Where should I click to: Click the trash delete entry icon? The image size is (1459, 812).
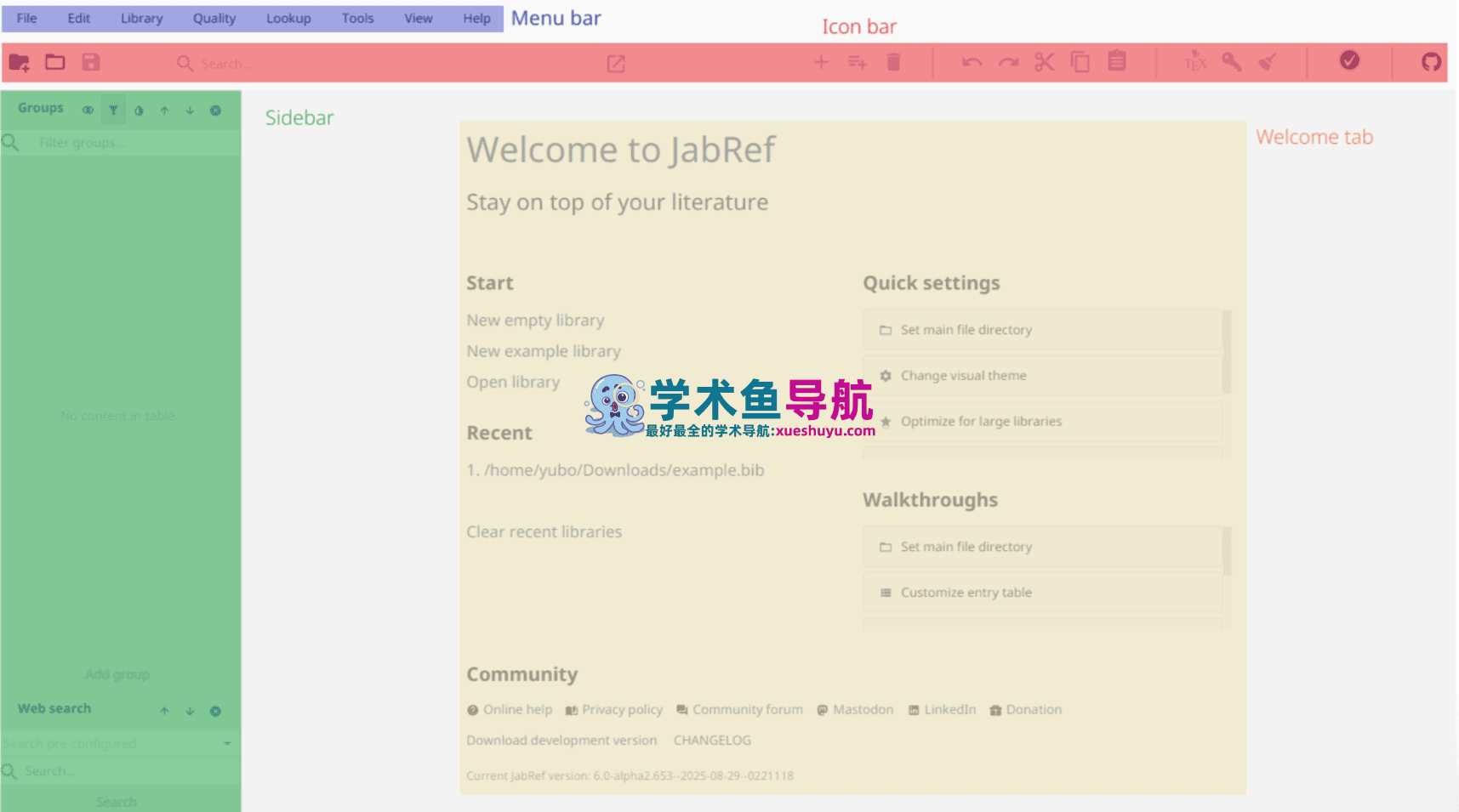(x=893, y=62)
